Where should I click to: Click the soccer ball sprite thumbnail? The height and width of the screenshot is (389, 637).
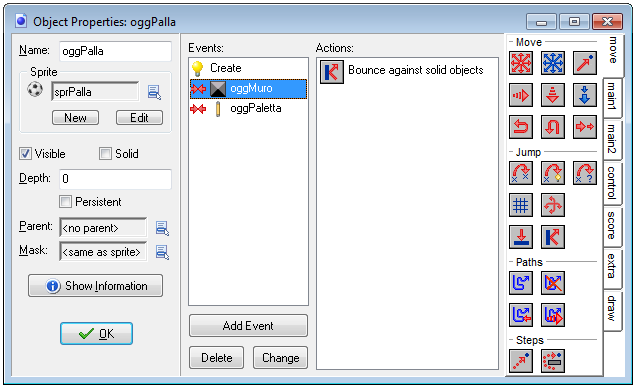[x=35, y=90]
